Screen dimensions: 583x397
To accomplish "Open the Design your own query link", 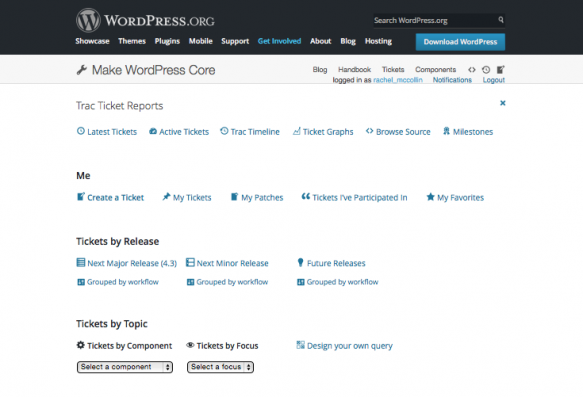I will click(x=350, y=346).
